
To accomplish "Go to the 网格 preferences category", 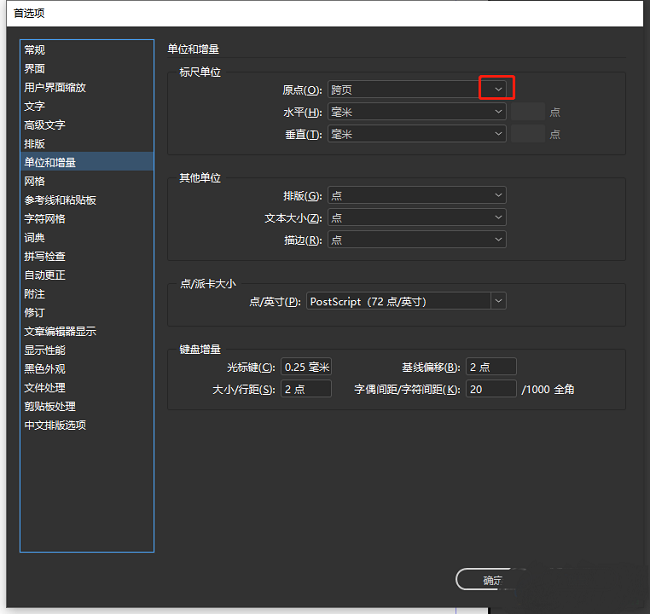I will point(35,181).
